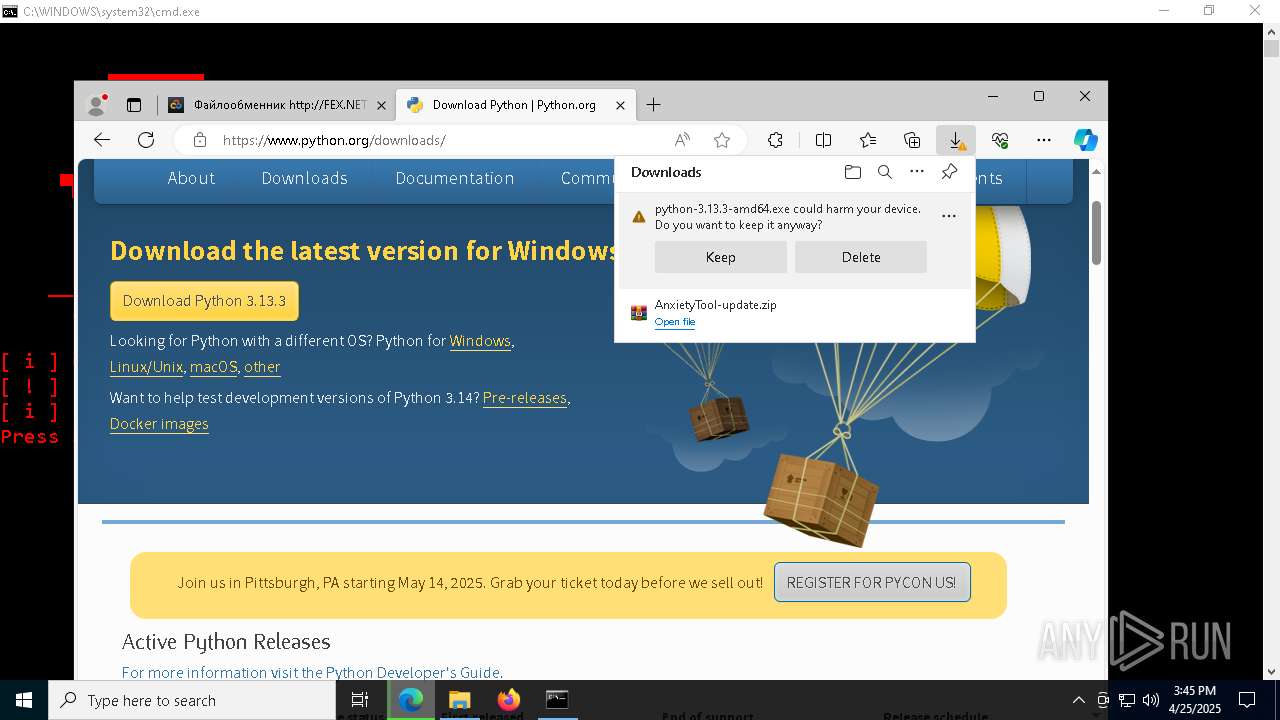The image size is (1280, 720).
Task: Open the Downloads menu on python.org
Action: (x=304, y=178)
